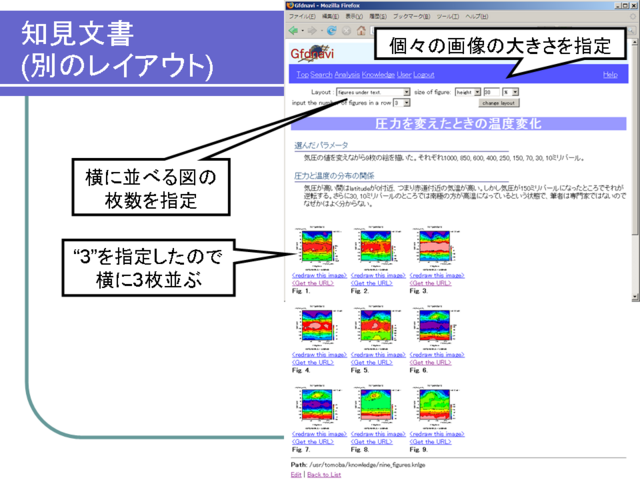Screen dimensions: 640x480
Task: Open the 編集(E) menu
Action: [330, 16]
